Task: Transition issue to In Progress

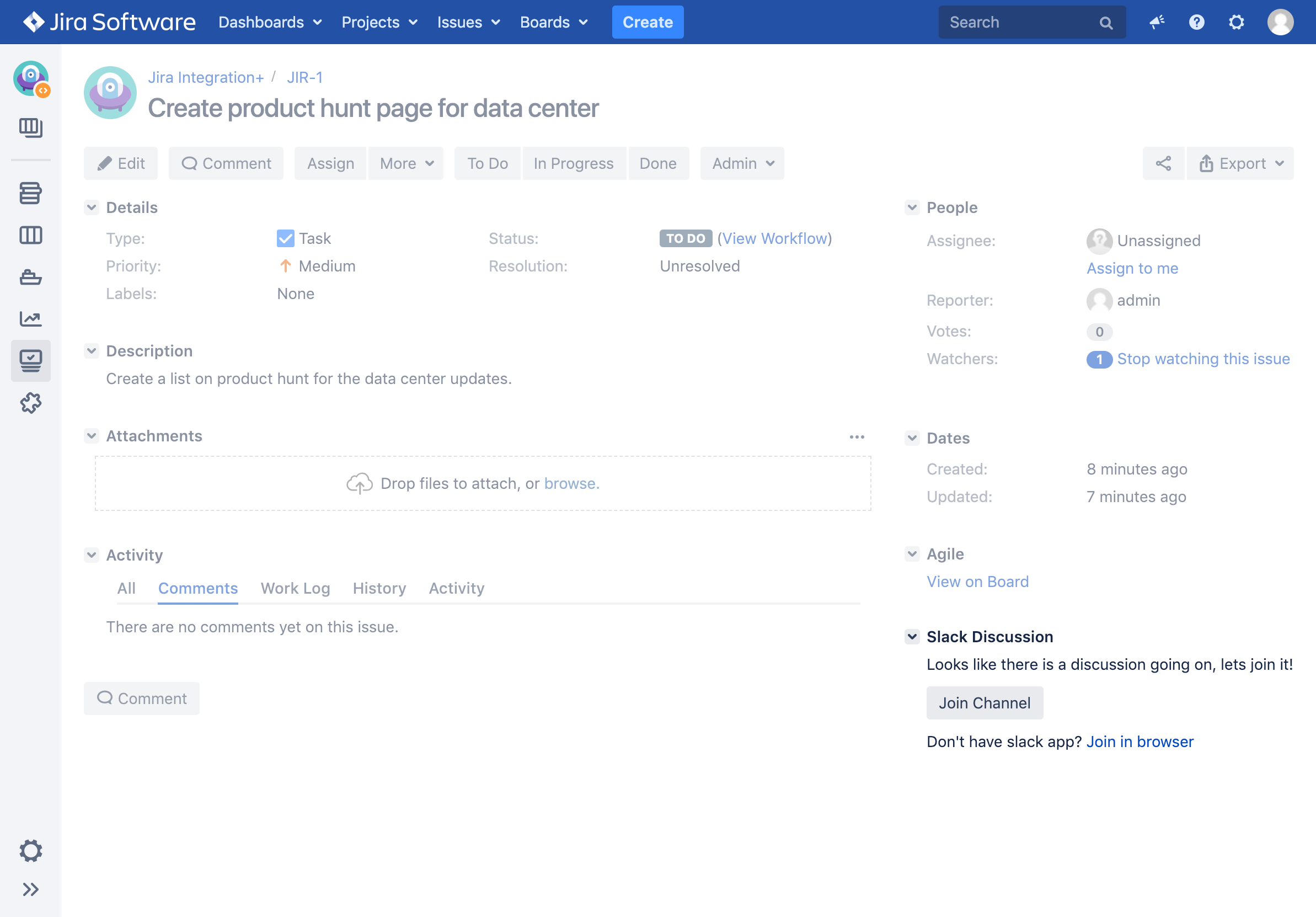Action: pyautogui.click(x=573, y=163)
